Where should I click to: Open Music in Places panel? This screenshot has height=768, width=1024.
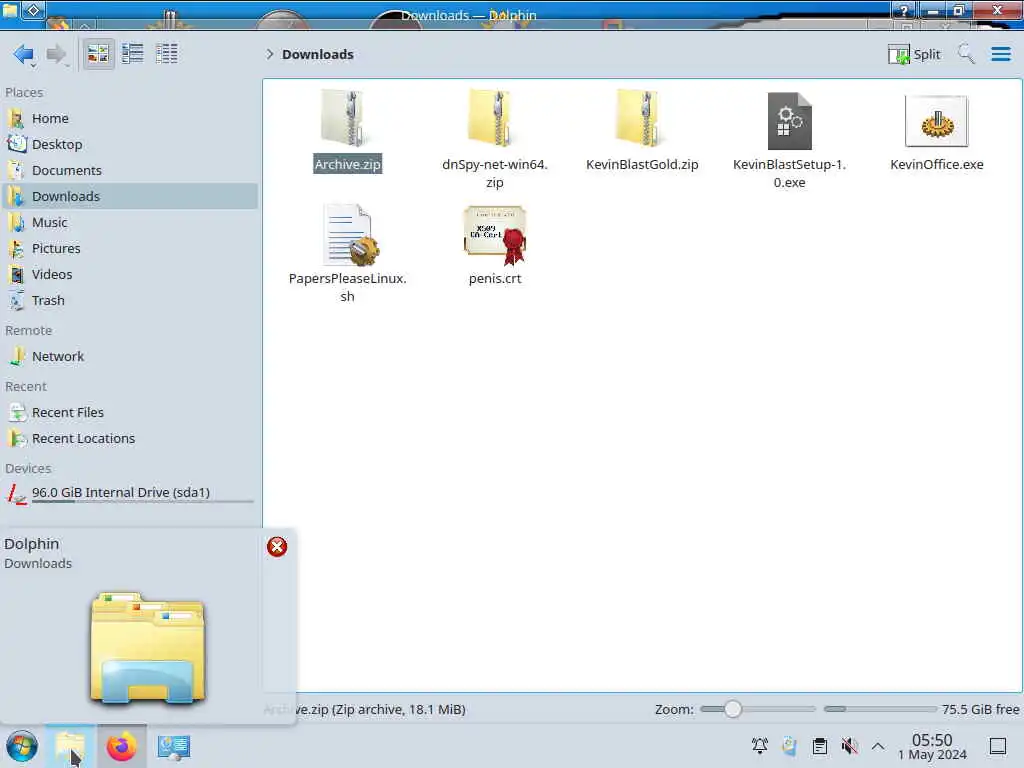point(131,223)
